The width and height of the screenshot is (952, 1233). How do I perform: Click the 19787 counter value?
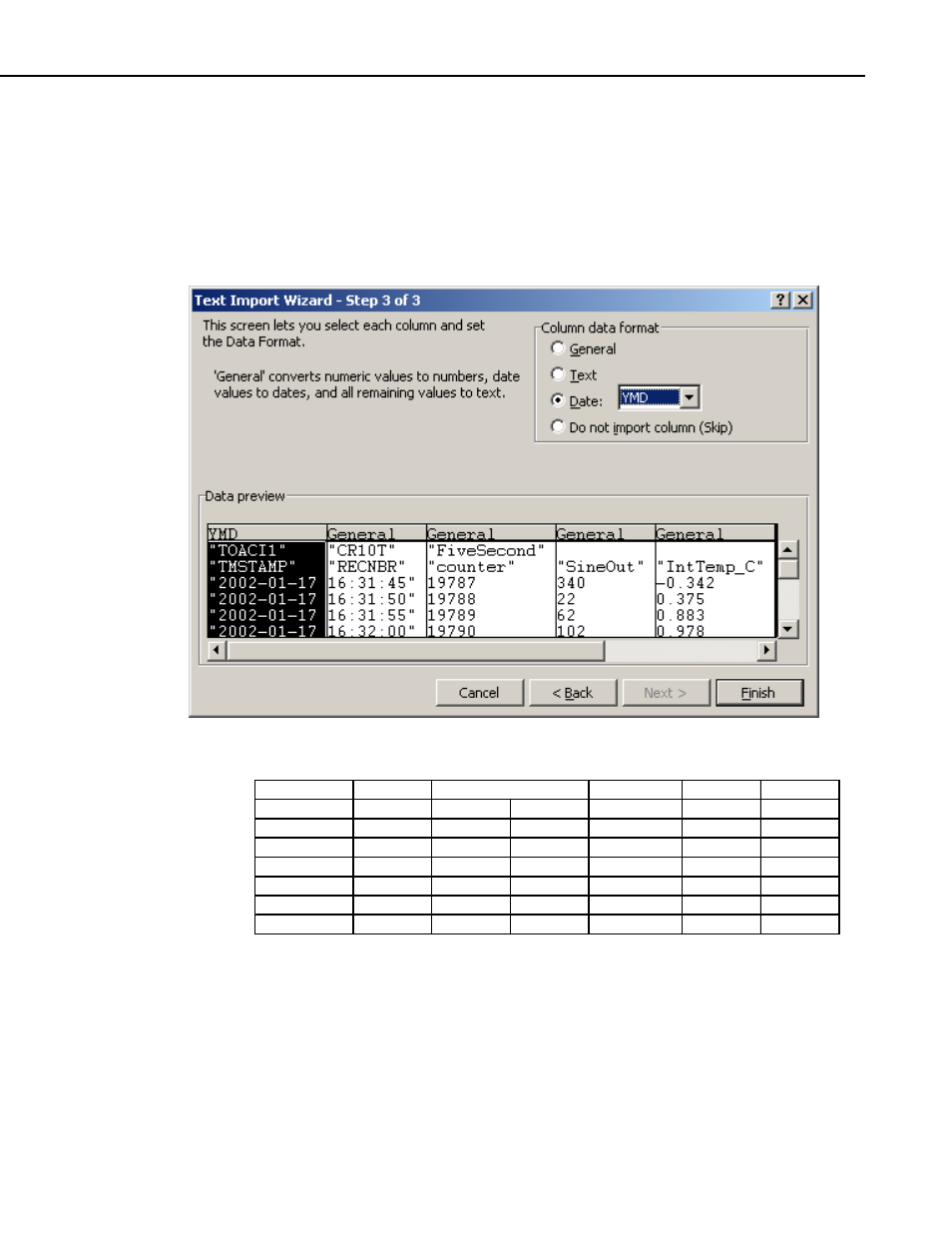click(452, 583)
